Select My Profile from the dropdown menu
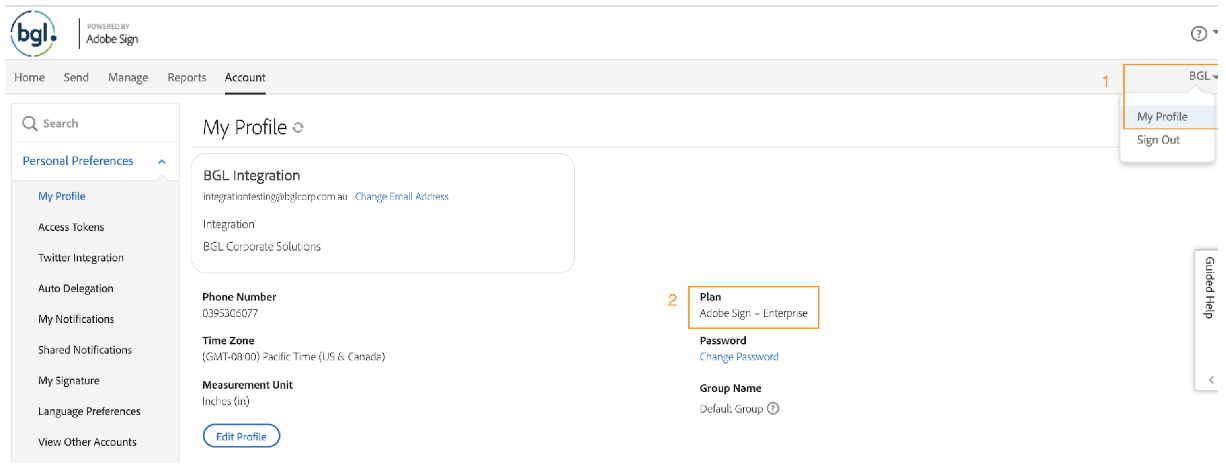1226x470 pixels. coord(1162,117)
